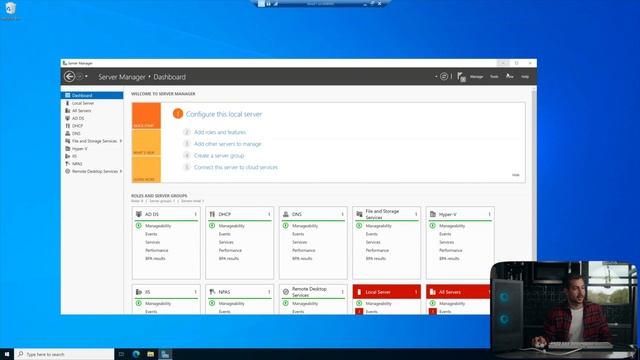This screenshot has width=640, height=360.
Task: Open BPA results in File and Storage tile
Action: (376, 258)
